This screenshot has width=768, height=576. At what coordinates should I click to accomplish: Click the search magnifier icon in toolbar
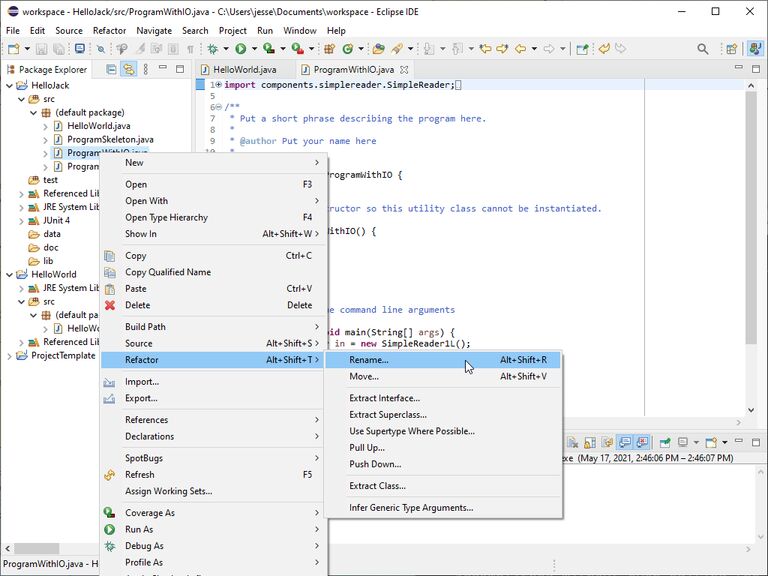coord(702,48)
